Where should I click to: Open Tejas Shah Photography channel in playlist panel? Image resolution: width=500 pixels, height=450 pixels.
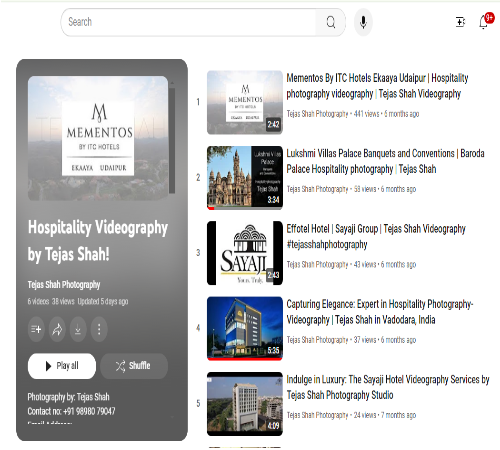[x=64, y=285]
